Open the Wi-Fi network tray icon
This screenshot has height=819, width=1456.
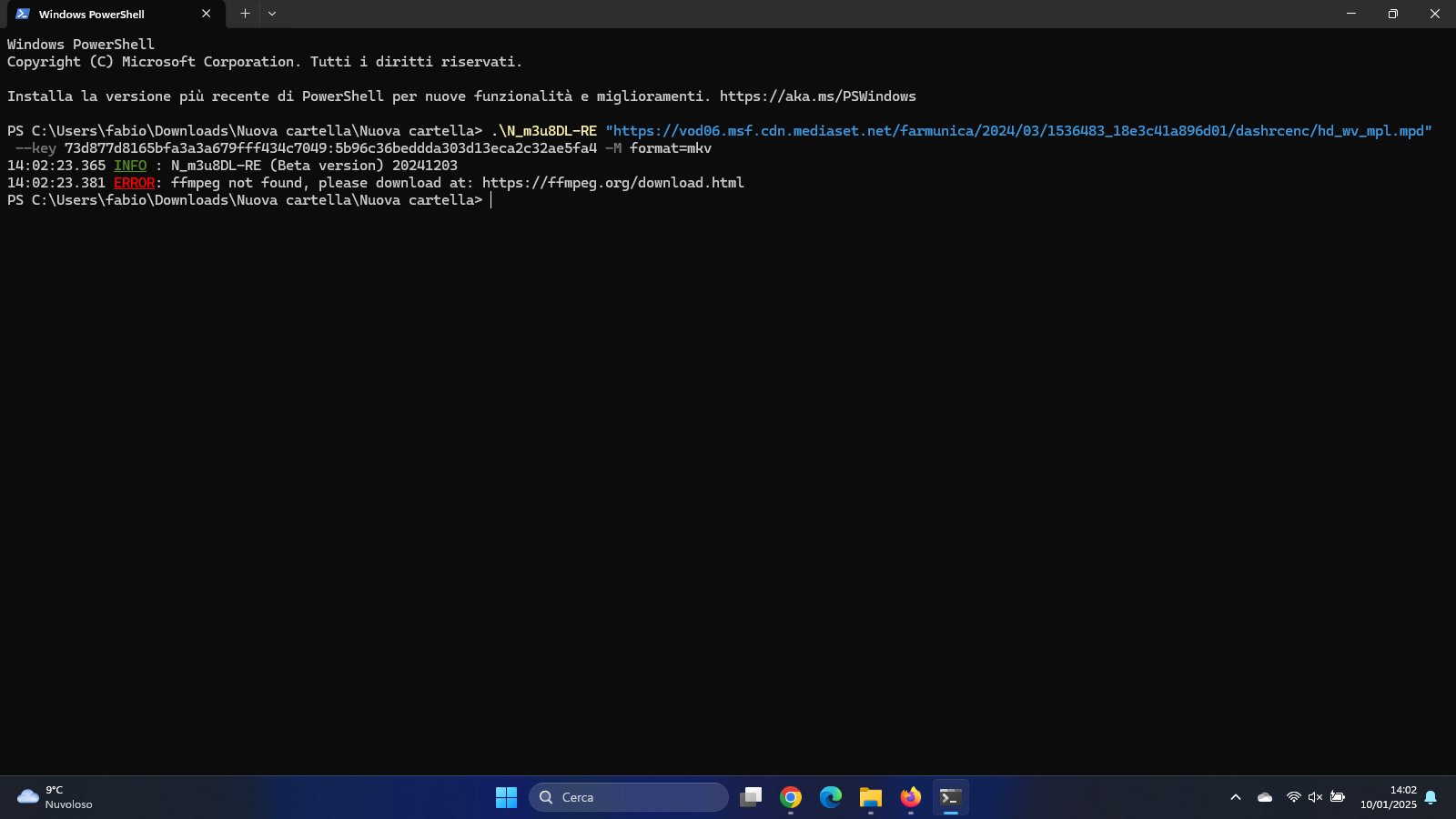point(1293,797)
